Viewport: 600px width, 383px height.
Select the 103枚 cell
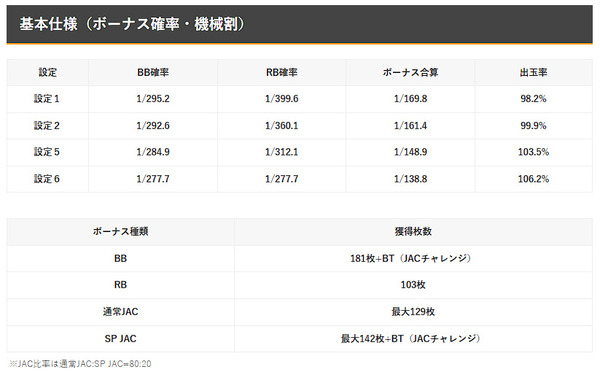[x=413, y=285]
